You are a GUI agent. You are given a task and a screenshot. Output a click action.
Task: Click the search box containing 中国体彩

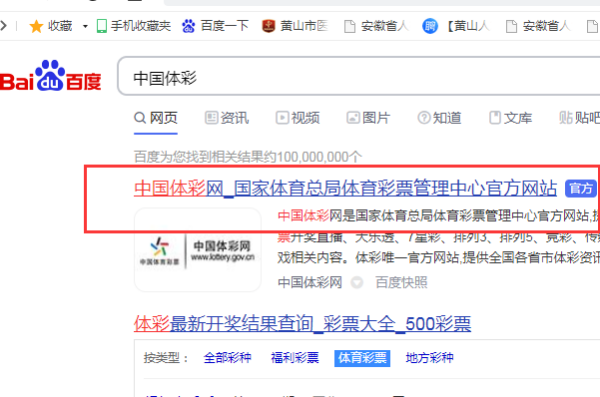click(x=359, y=76)
